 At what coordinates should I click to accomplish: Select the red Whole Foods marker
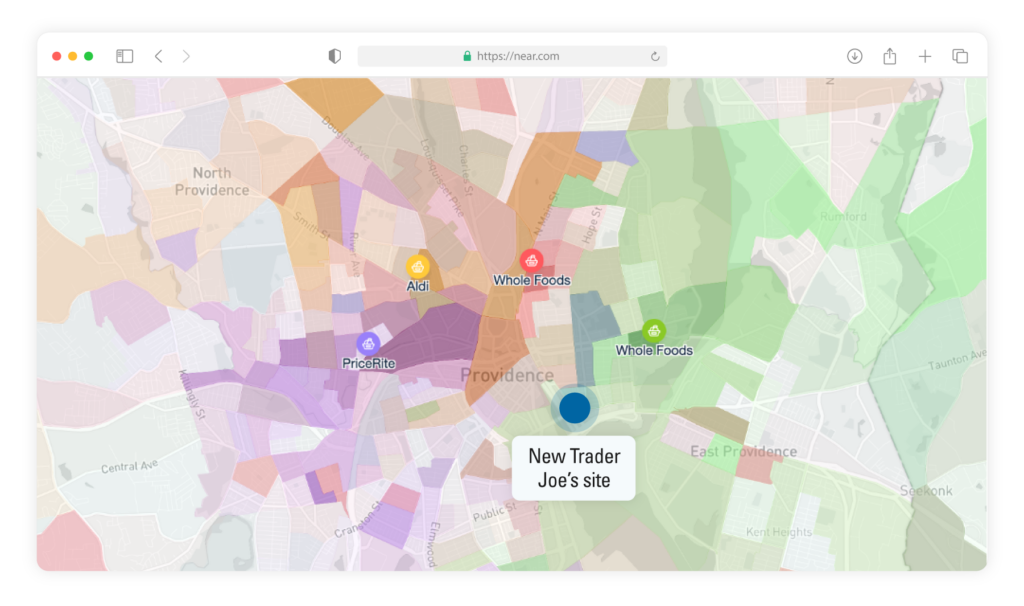click(532, 261)
